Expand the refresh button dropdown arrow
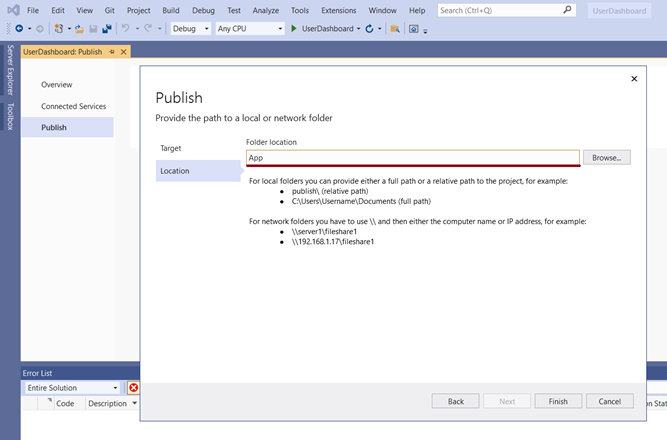667x440 pixels. tap(379, 29)
